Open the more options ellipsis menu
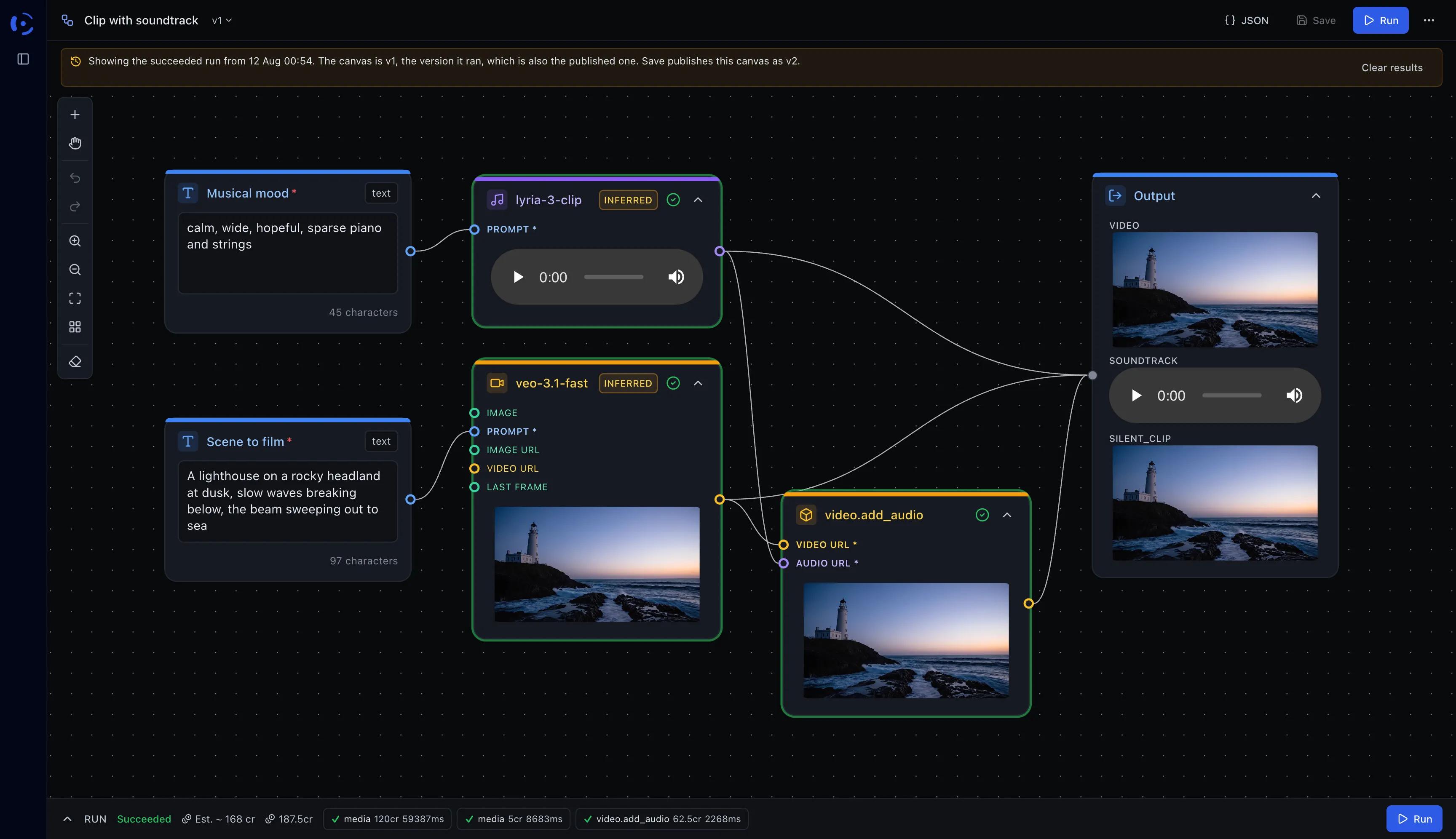 tap(1429, 20)
